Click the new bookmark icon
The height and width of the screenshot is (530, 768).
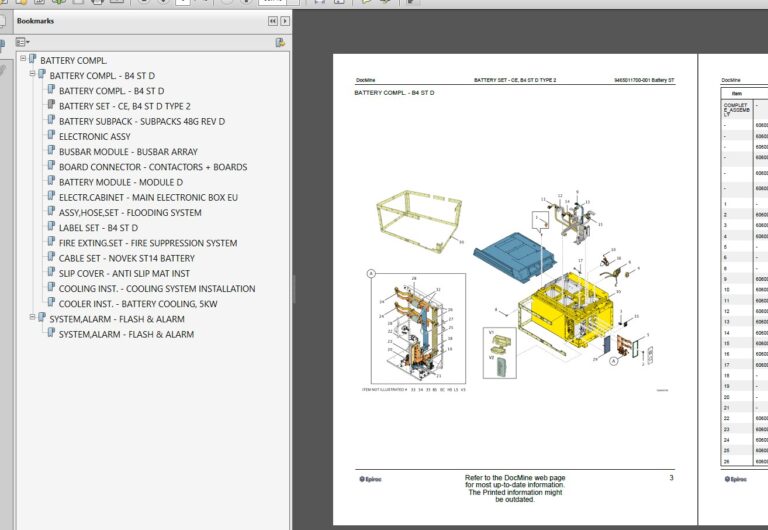click(x=280, y=43)
